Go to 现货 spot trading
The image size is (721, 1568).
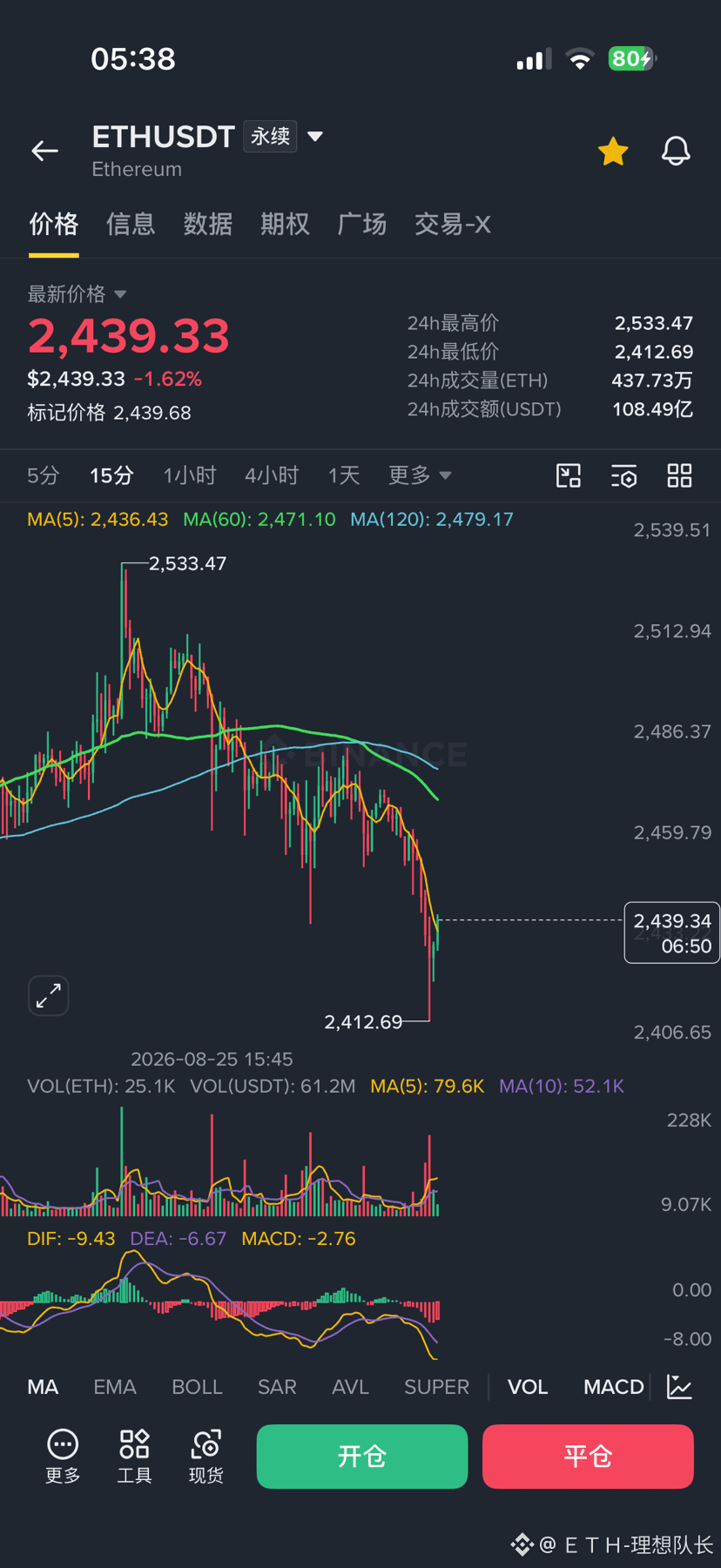(206, 1457)
